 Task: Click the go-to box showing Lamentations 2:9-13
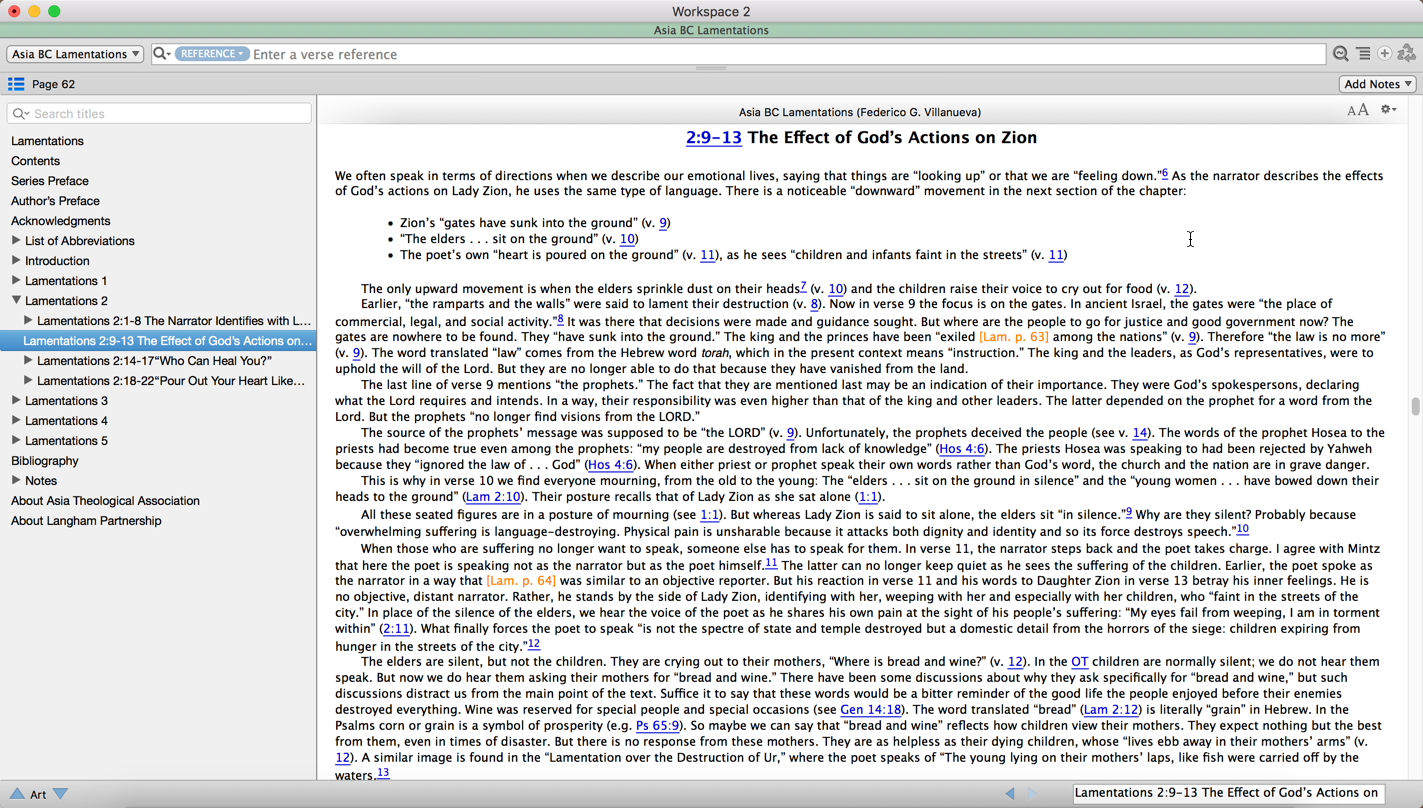tap(1229, 793)
